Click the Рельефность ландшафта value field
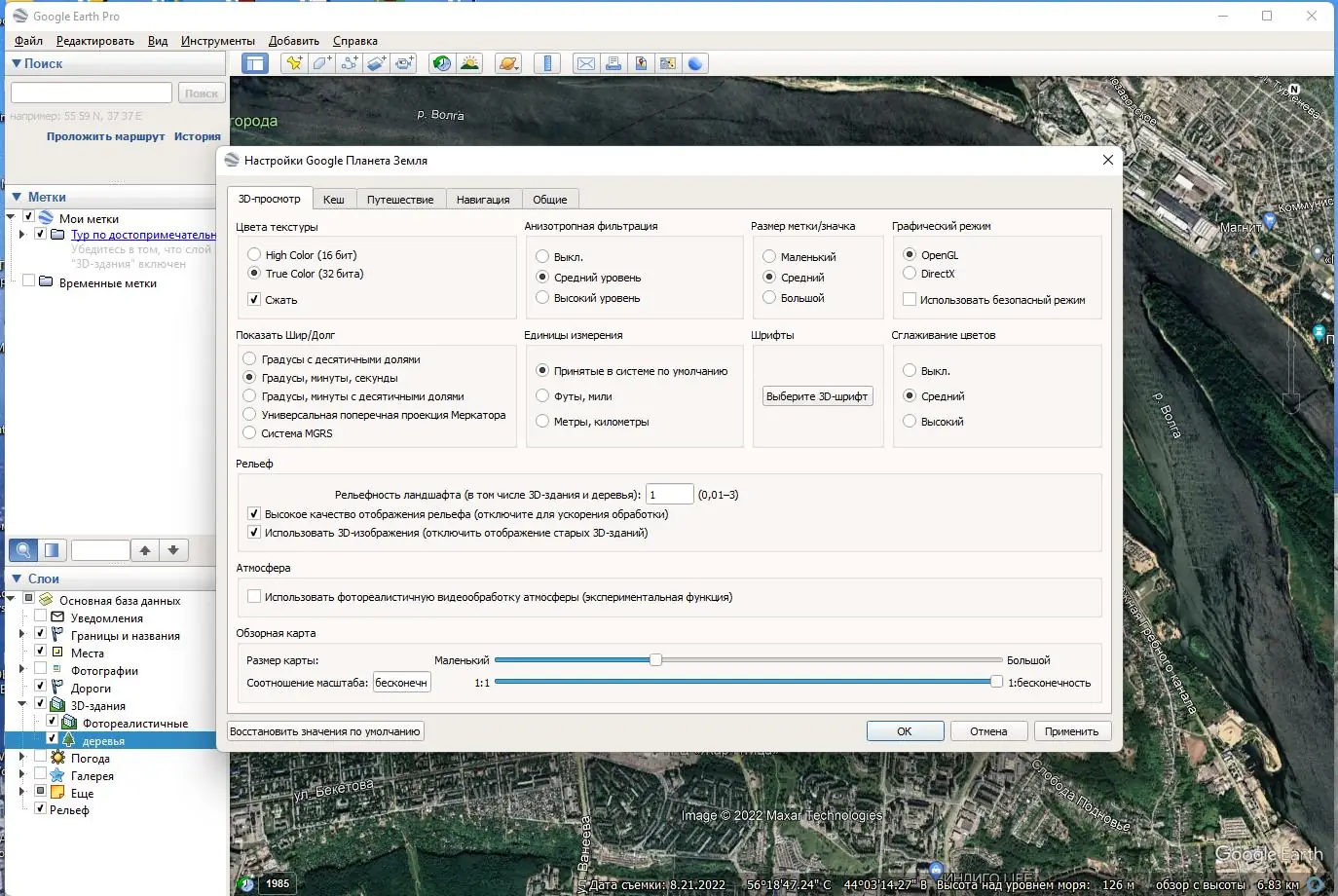The width and height of the screenshot is (1338, 896). coord(670,495)
